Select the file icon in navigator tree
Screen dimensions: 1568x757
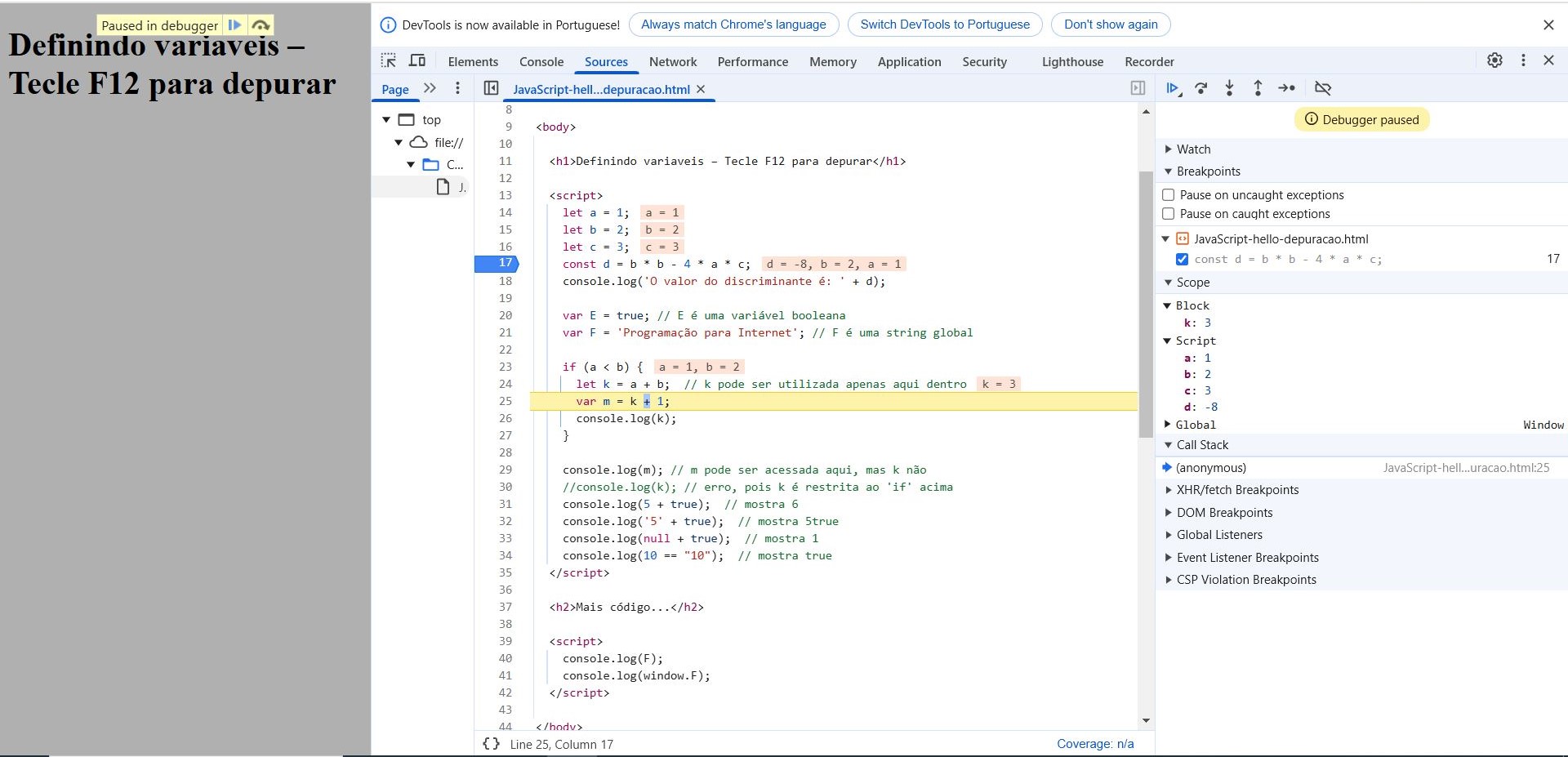(x=443, y=187)
